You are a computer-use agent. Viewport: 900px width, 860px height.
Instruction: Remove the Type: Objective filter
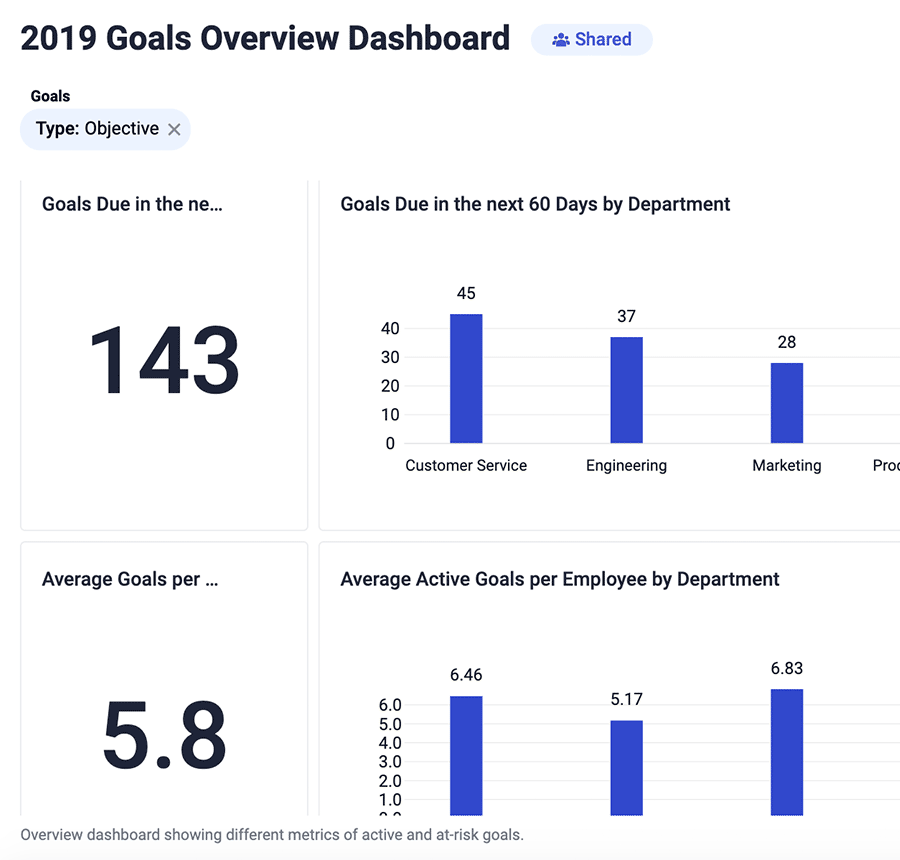pos(175,128)
